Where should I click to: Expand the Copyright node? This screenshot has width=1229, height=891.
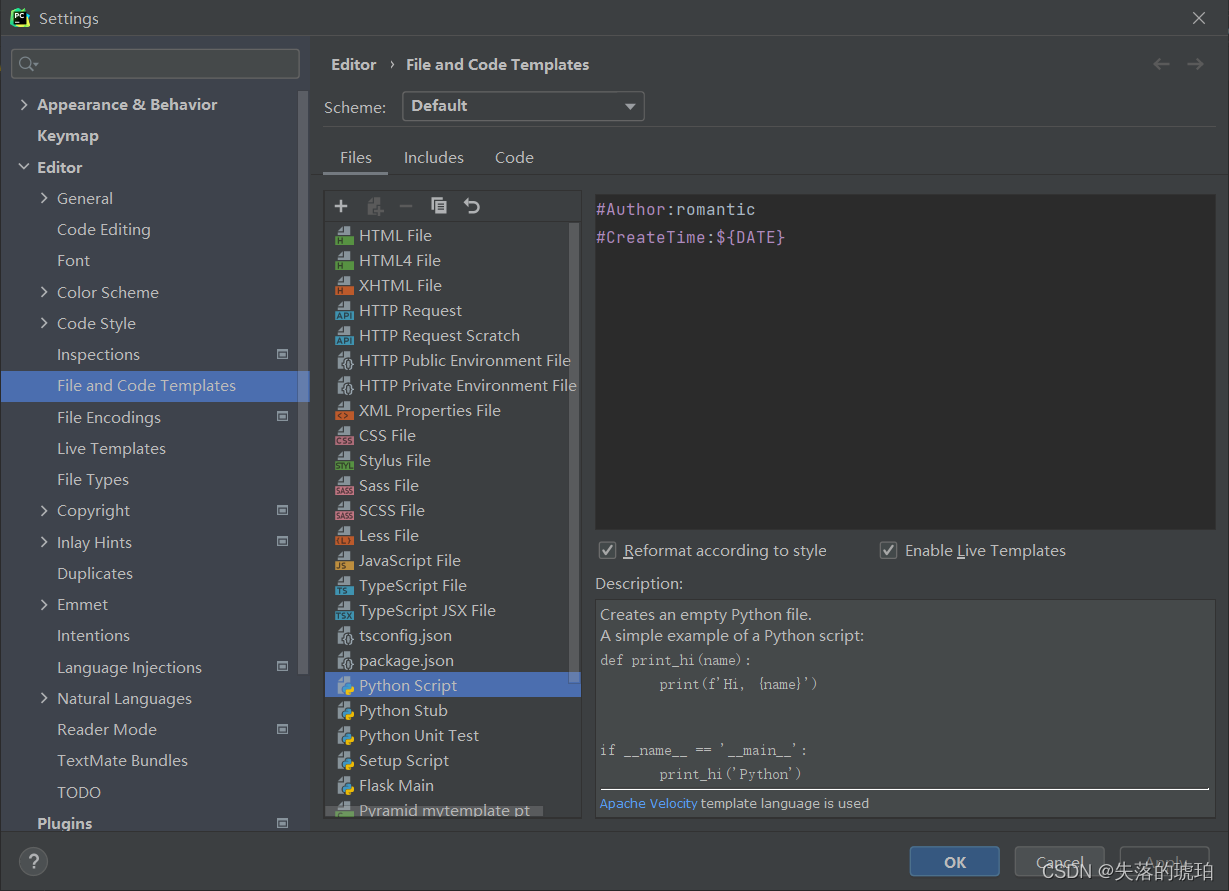tap(44, 511)
